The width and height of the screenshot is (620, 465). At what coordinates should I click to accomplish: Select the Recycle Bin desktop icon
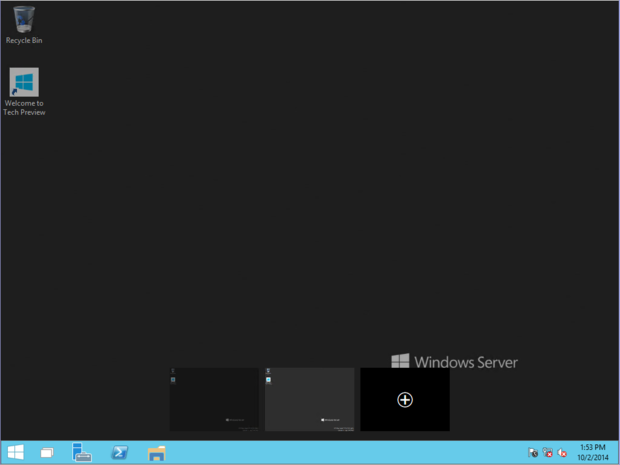pyautogui.click(x=24, y=25)
